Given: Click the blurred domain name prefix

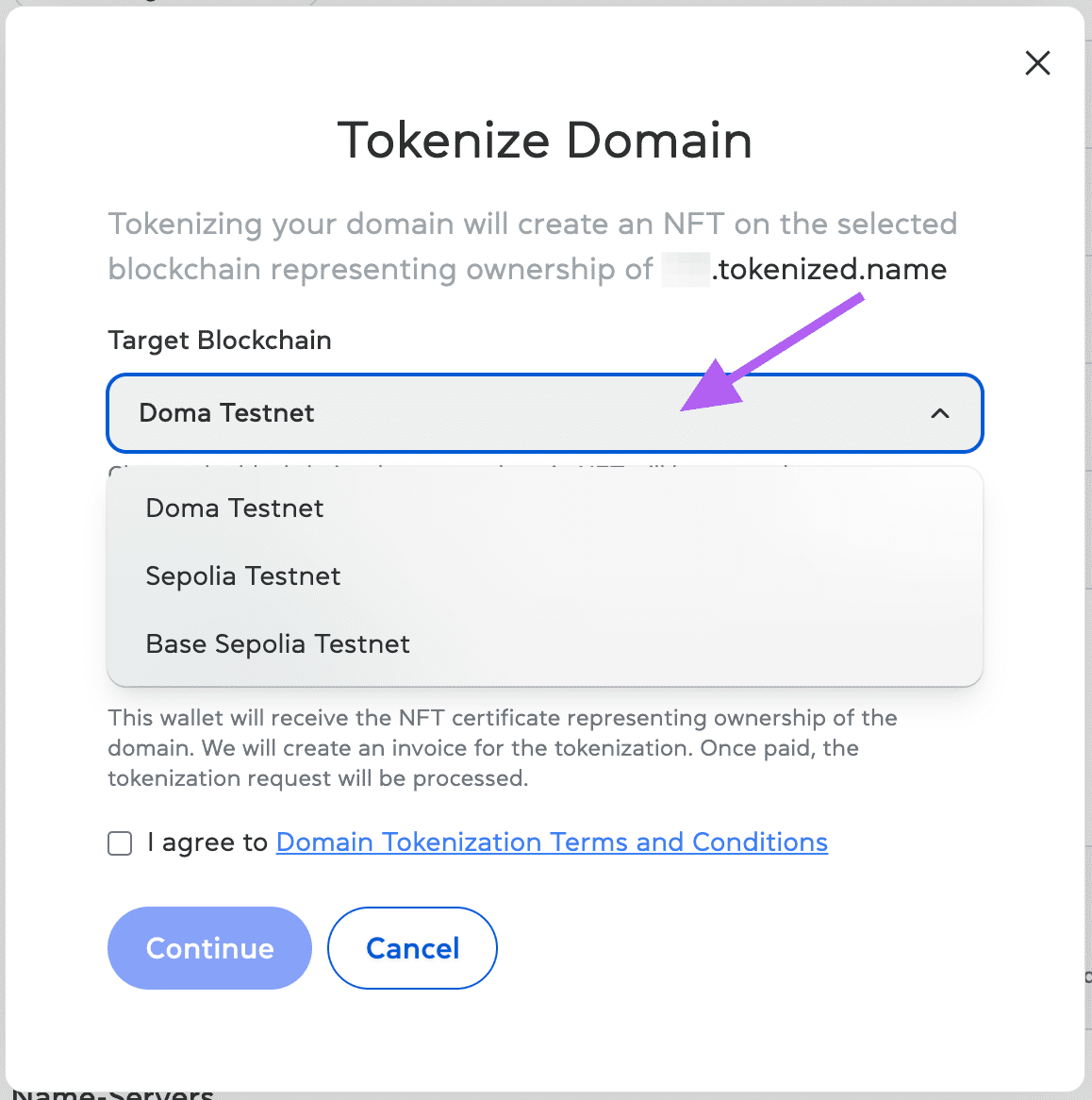Looking at the screenshot, I should coord(686,270).
